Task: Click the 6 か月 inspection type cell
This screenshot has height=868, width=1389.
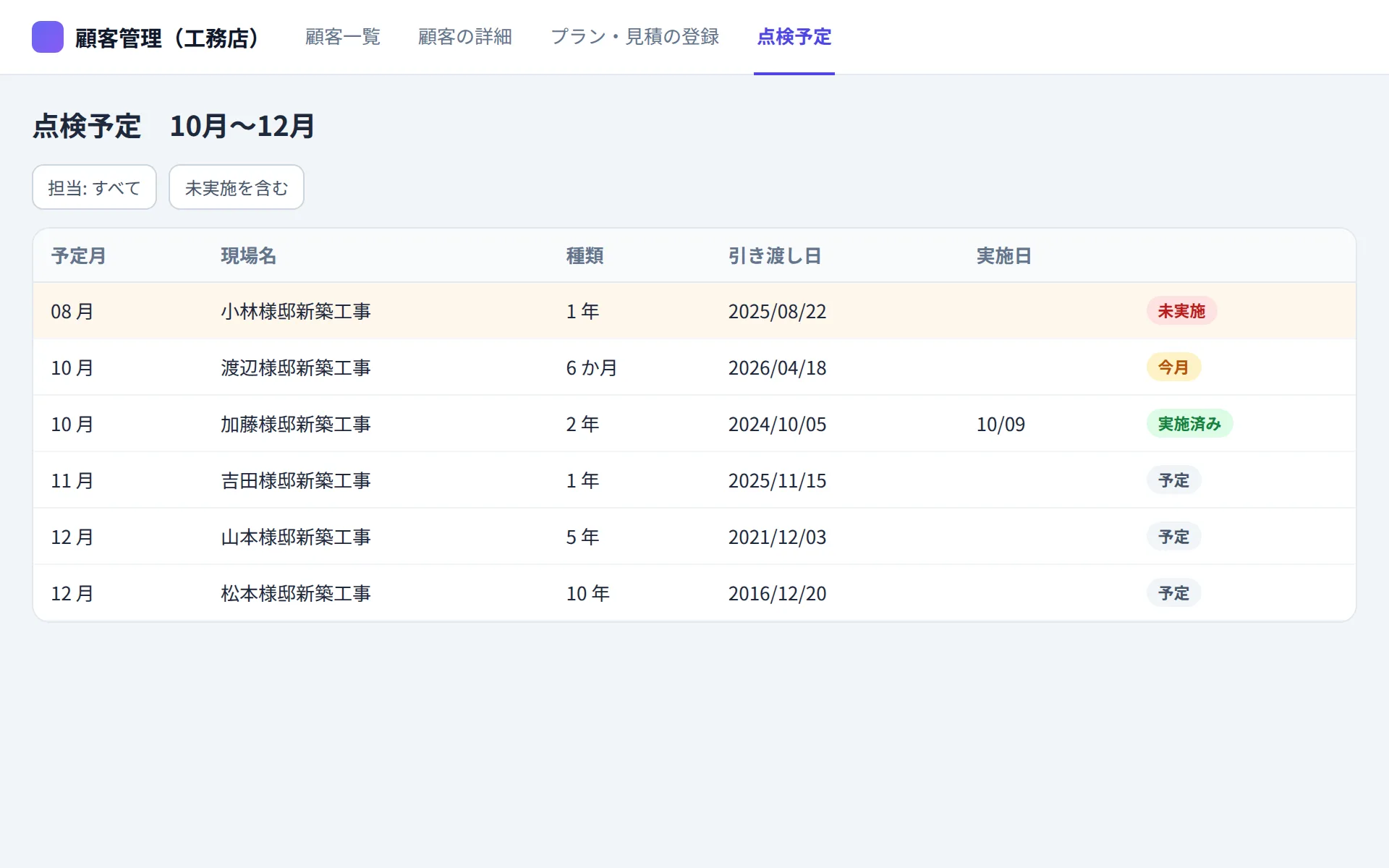Action: (592, 367)
